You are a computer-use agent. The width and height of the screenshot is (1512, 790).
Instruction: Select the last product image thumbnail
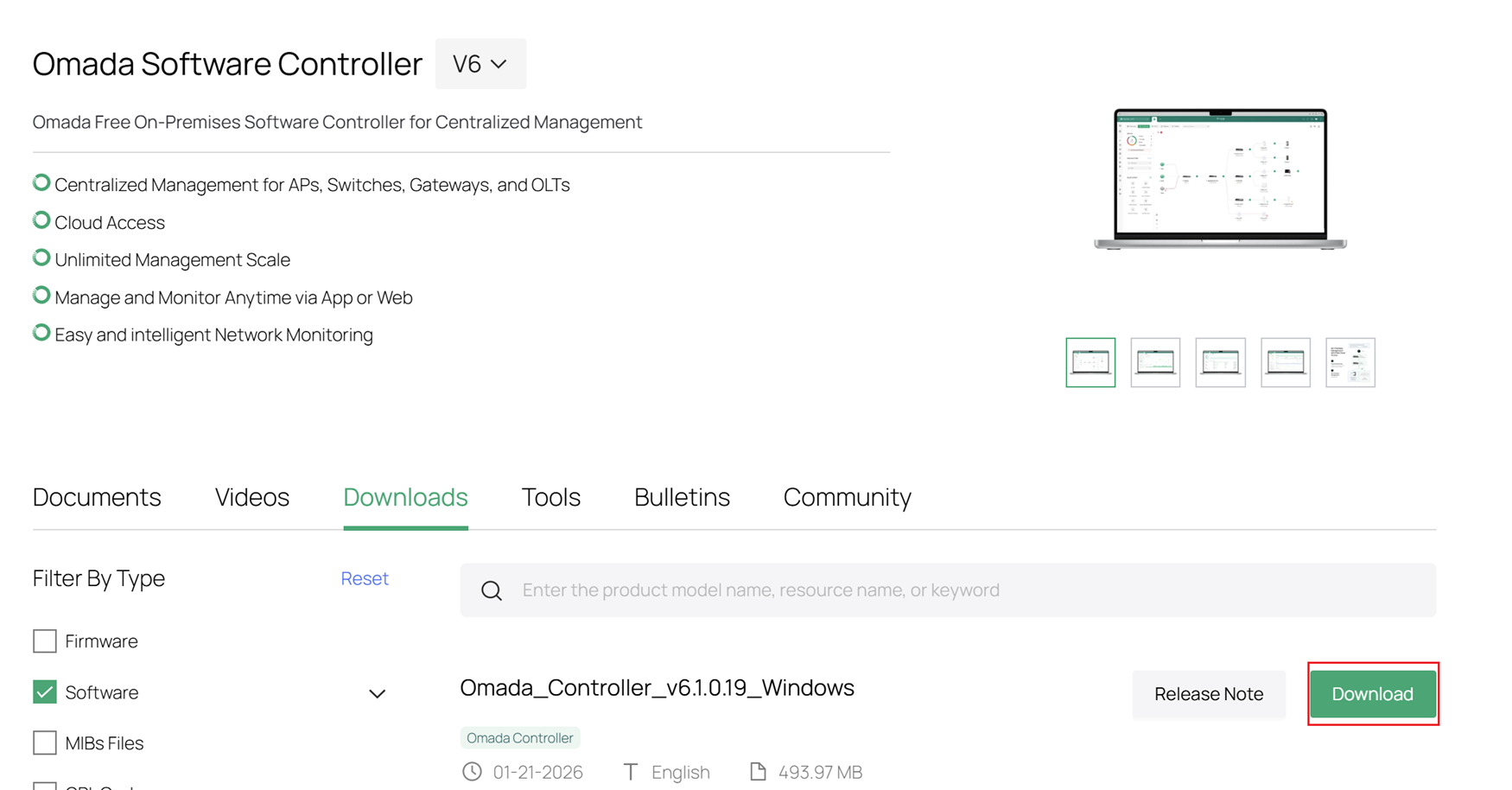1350,362
